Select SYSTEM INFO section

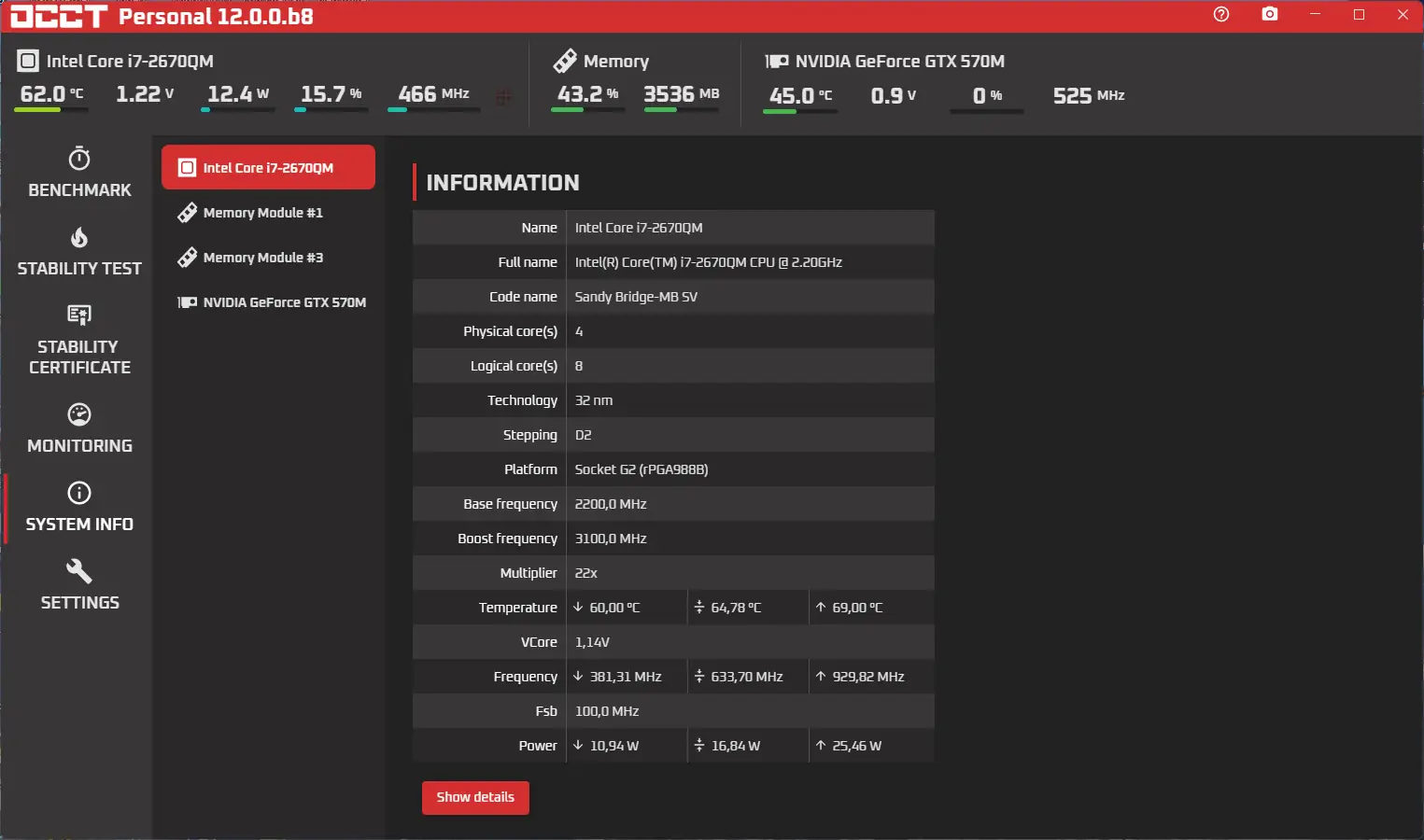[79, 507]
